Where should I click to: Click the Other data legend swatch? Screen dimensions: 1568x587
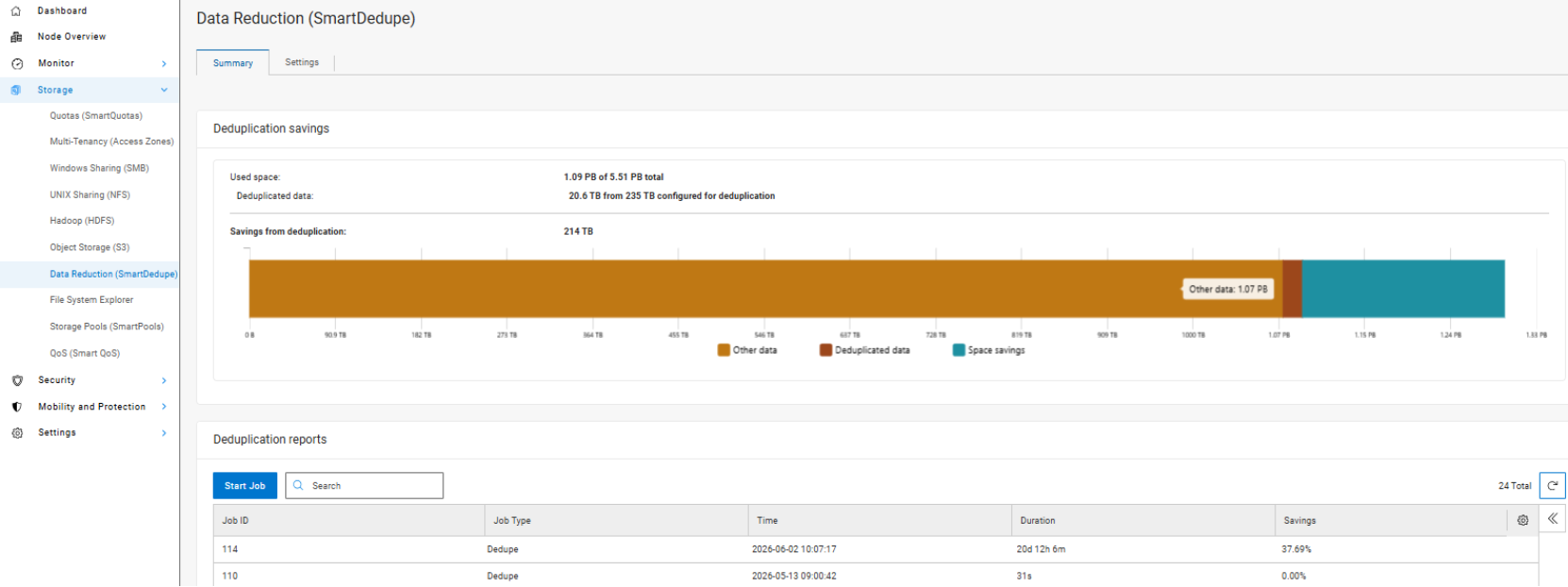[x=724, y=350]
